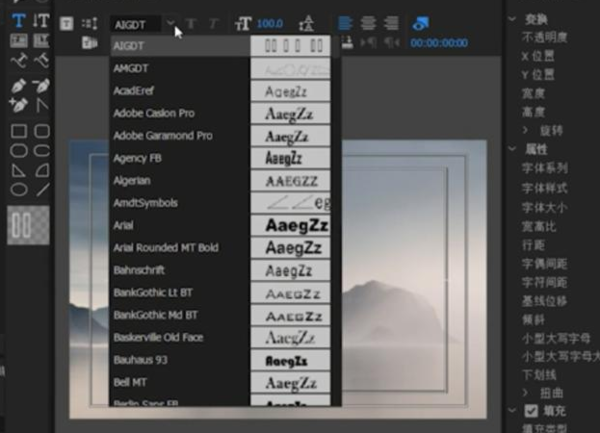Viewport: 600px width, 433px height.
Task: Open the Templates icon below Roll/Crawl
Action: pos(89,42)
